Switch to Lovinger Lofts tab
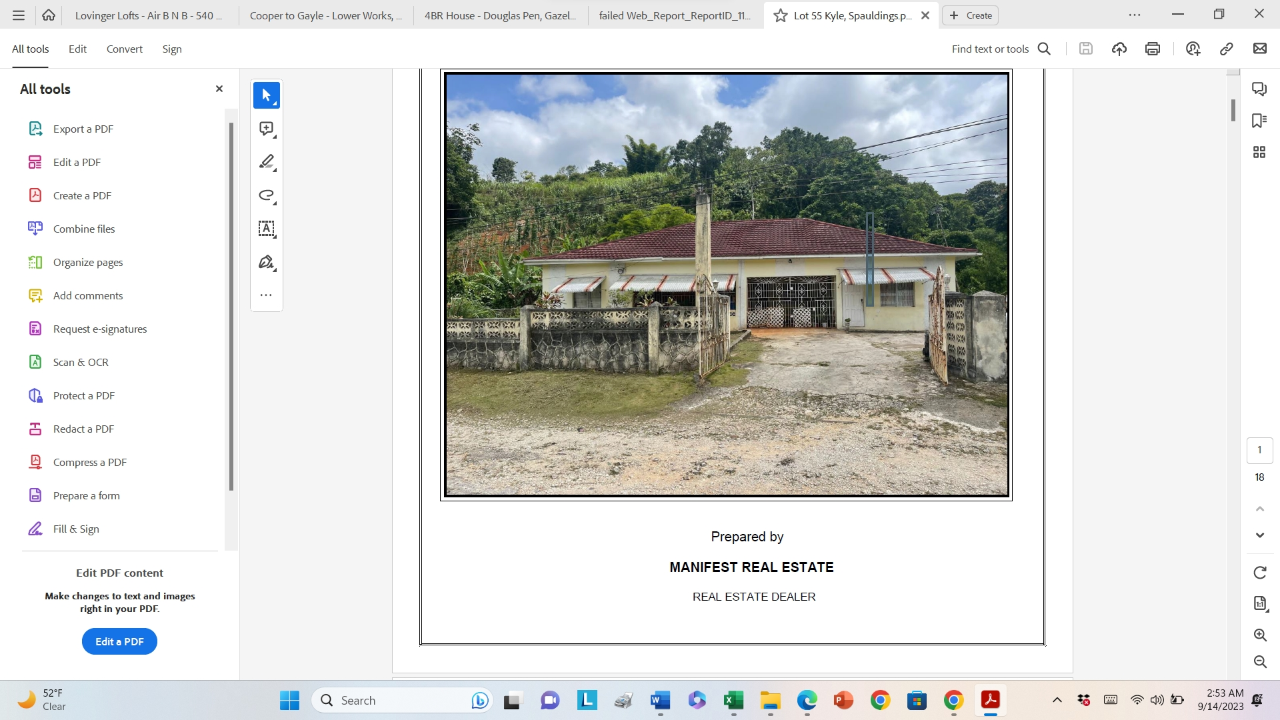Viewport: 1280px width, 720px height. [x=149, y=15]
